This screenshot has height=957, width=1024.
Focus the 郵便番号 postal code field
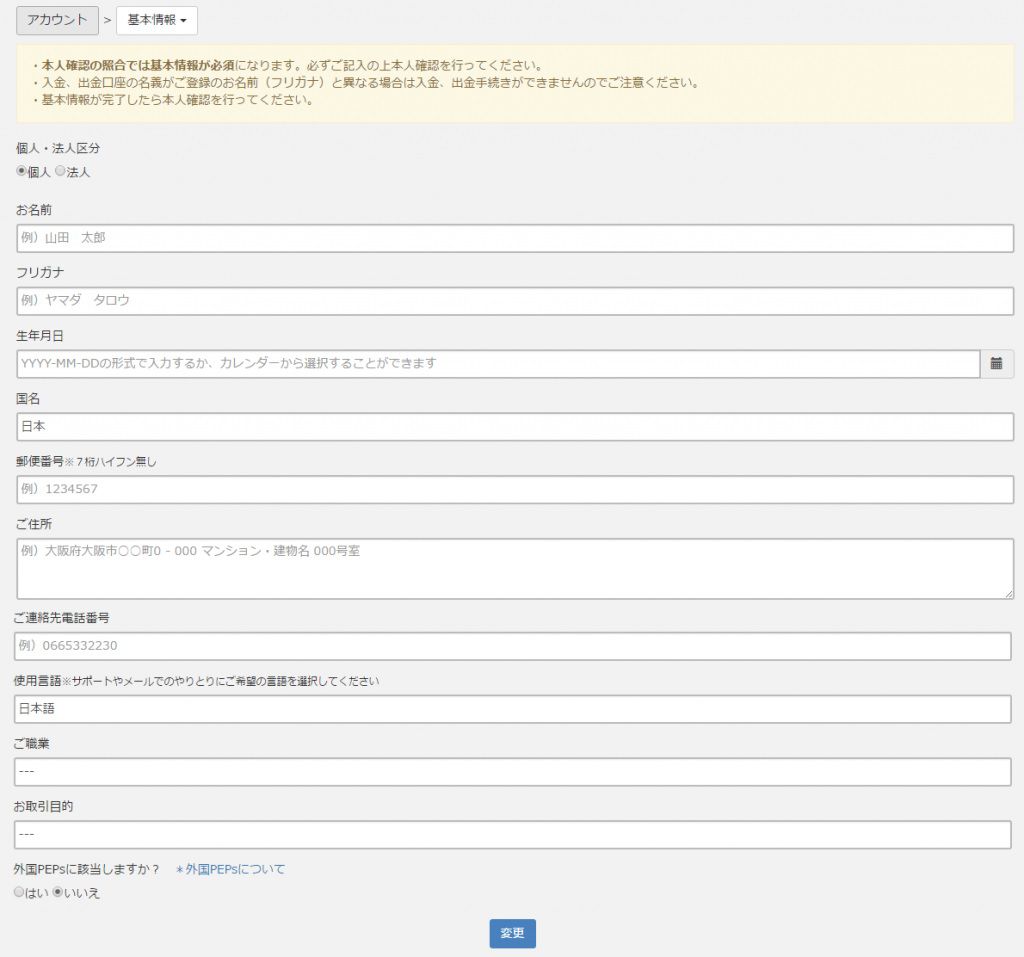coord(514,490)
